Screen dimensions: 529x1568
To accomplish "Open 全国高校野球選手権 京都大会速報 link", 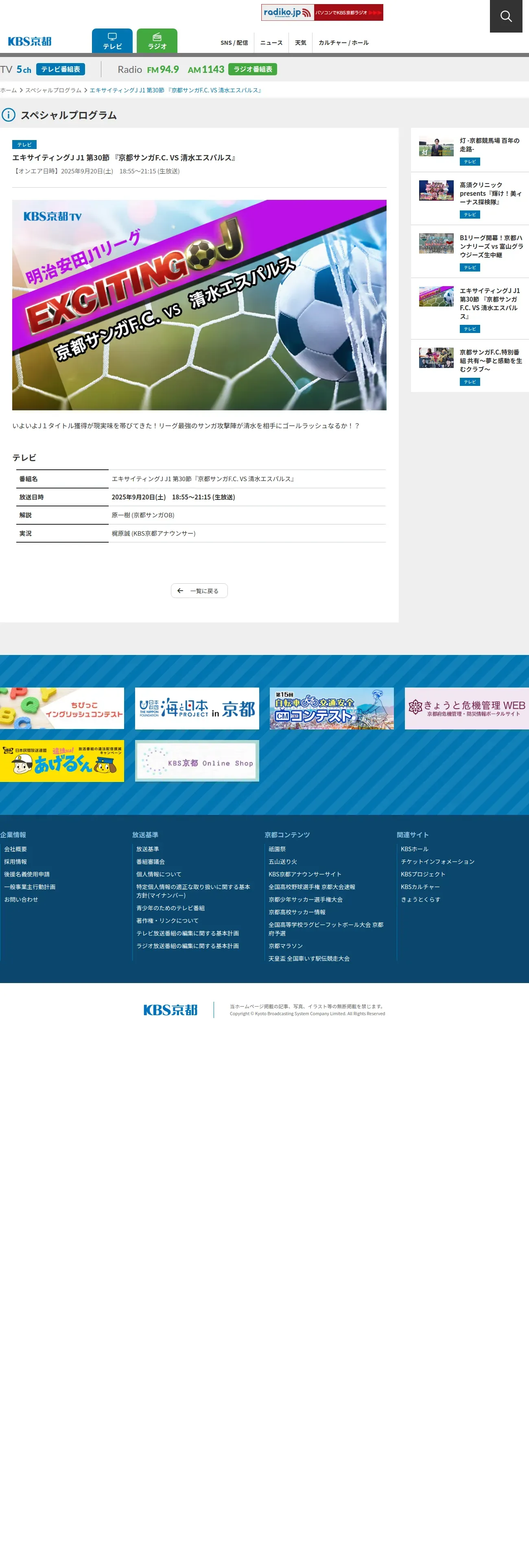I will coord(312,887).
